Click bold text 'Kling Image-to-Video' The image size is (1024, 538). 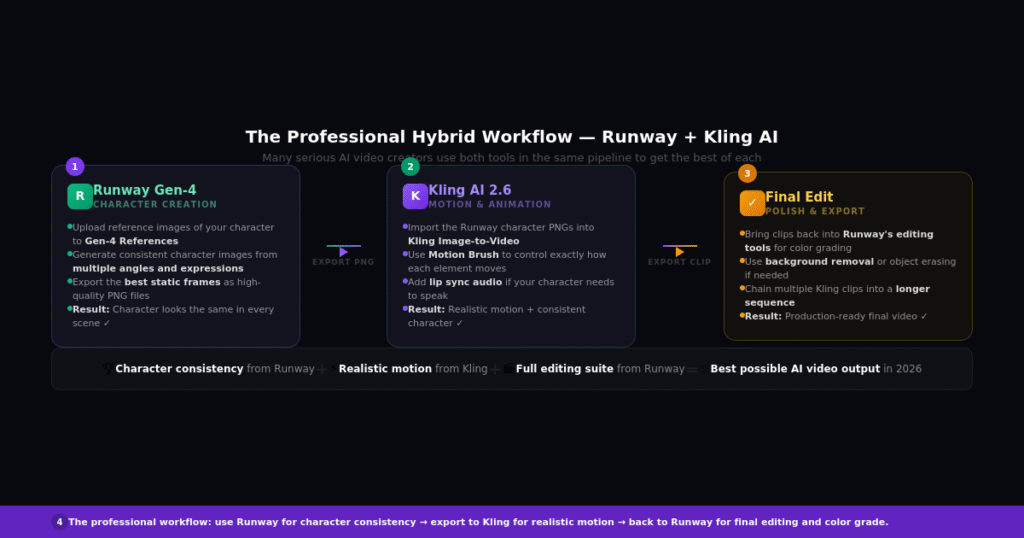click(464, 241)
